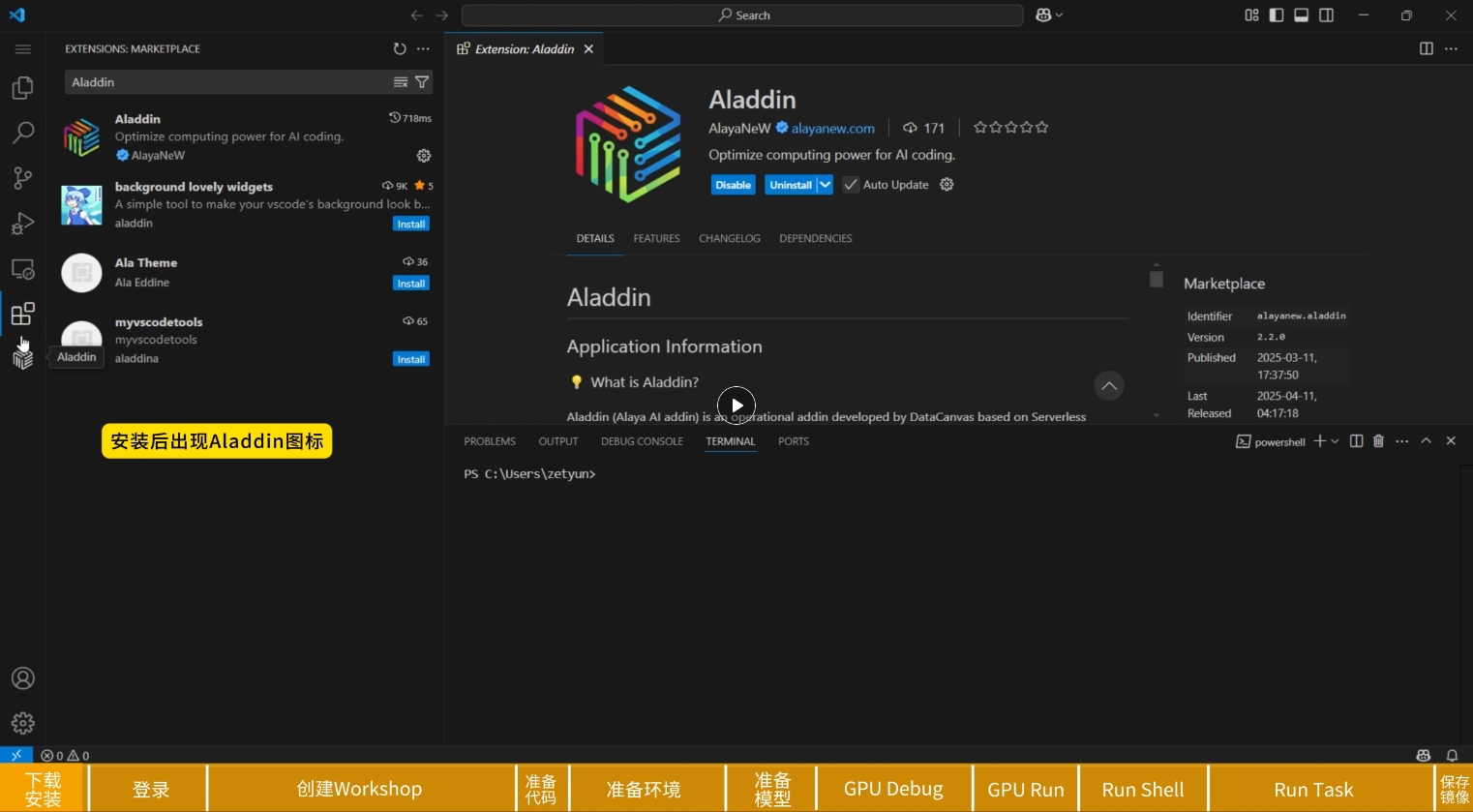Click the Disable extension button

(734, 185)
